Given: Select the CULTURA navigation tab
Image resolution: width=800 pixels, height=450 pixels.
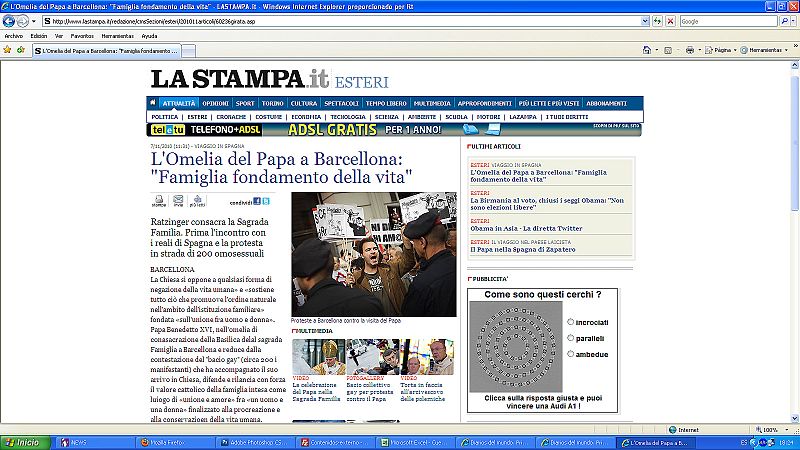Looking at the screenshot, I should (304, 103).
